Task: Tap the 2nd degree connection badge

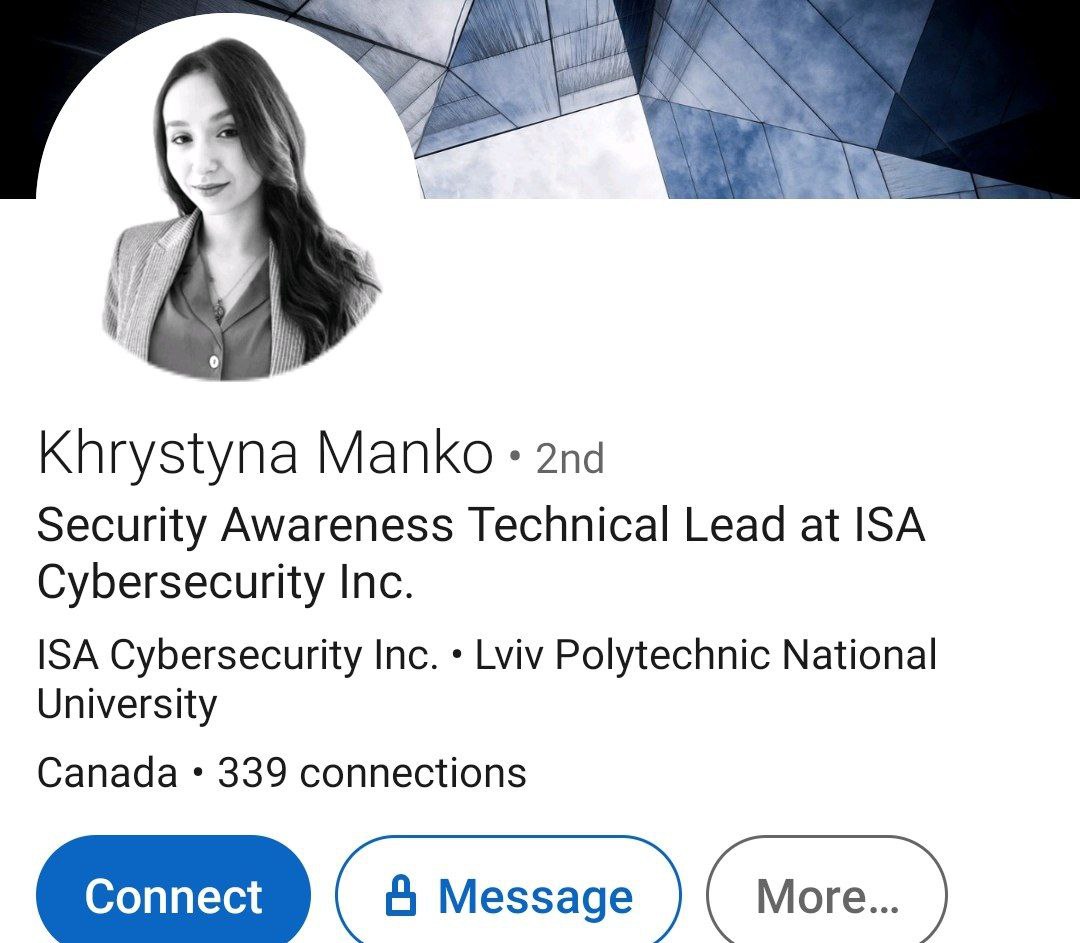Action: [570, 459]
